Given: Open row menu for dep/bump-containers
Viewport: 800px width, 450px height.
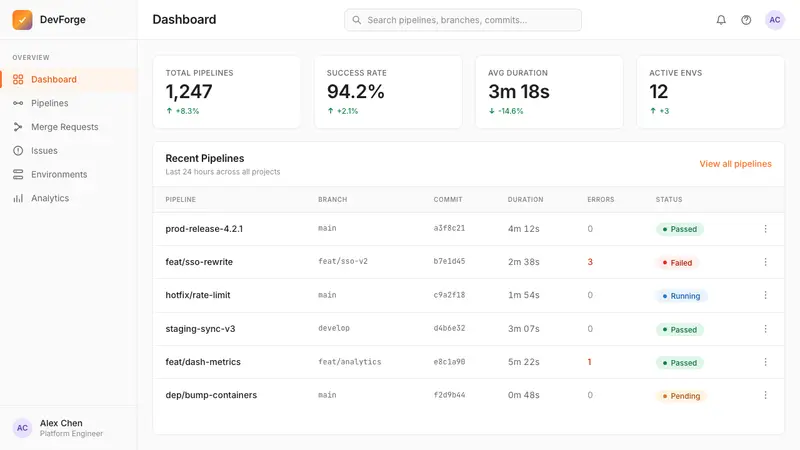Looking at the screenshot, I should pos(765,395).
